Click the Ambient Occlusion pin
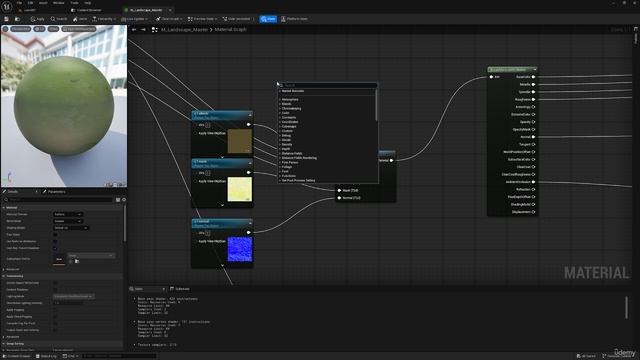The height and width of the screenshot is (360, 640). [533, 182]
